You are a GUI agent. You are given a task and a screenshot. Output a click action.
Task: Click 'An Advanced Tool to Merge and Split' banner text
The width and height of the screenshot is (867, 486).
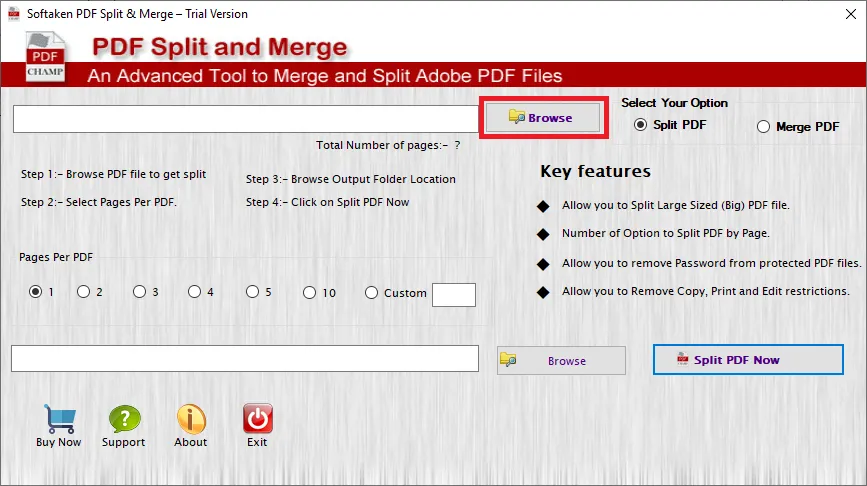point(325,76)
